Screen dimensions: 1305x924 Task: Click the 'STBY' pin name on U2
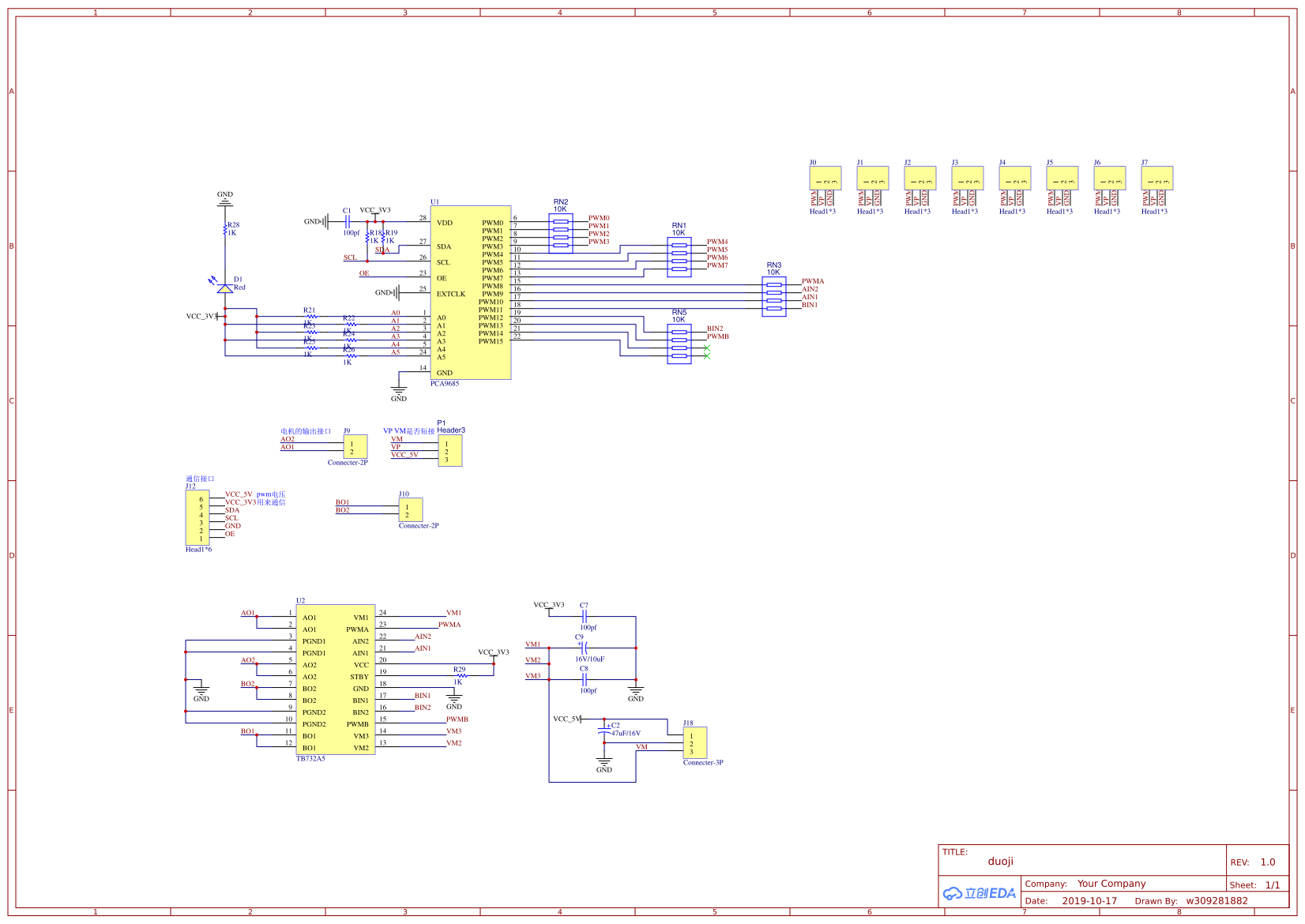[359, 677]
